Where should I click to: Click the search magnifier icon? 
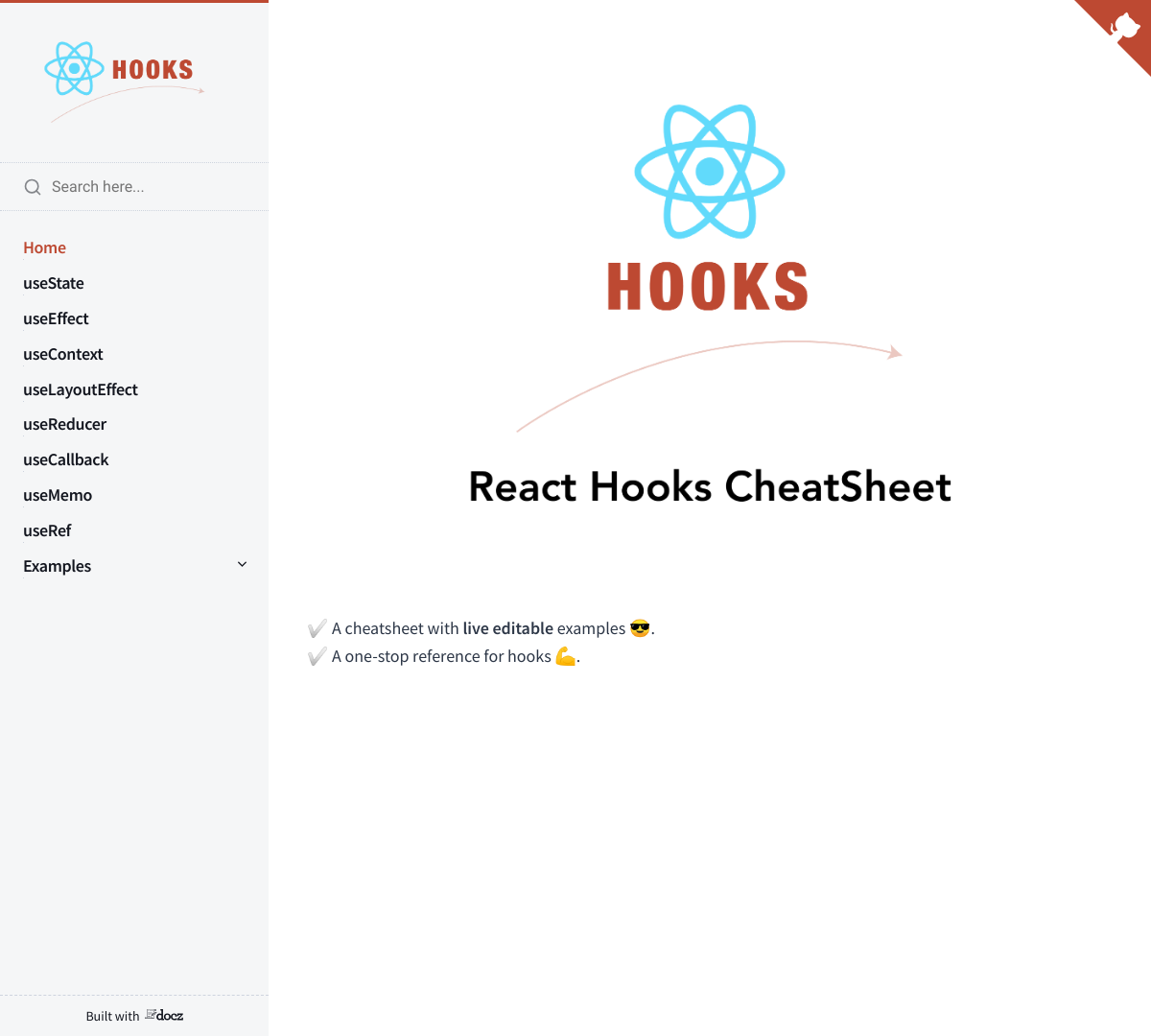33,187
